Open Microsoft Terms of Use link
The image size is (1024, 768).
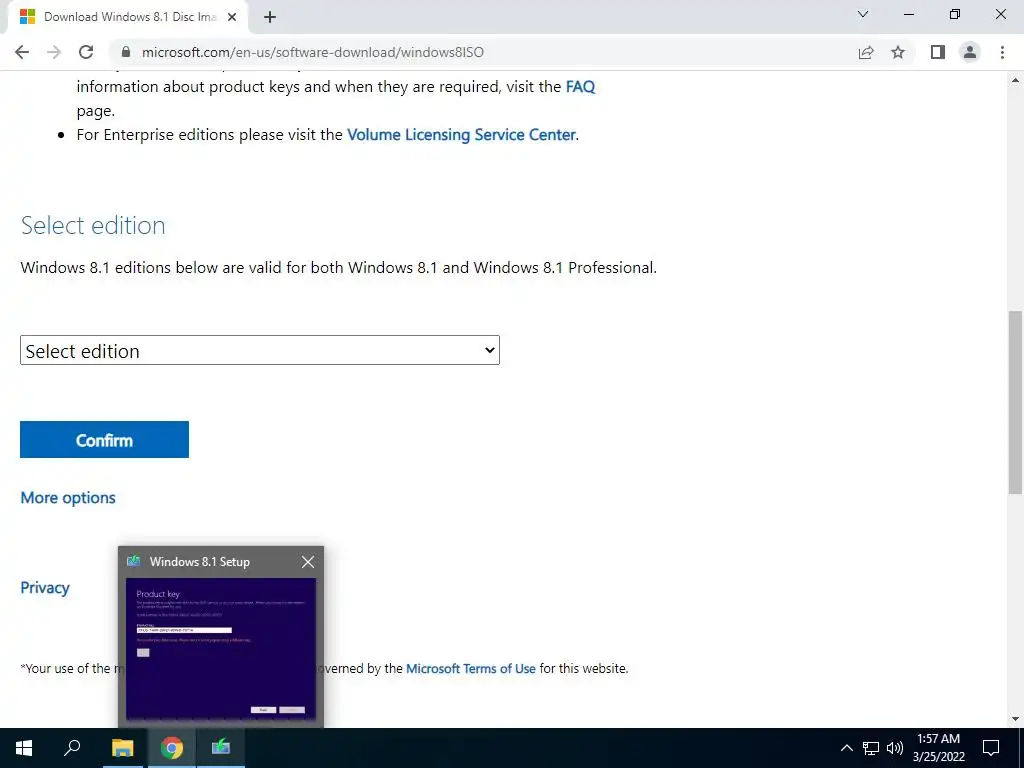(x=471, y=669)
